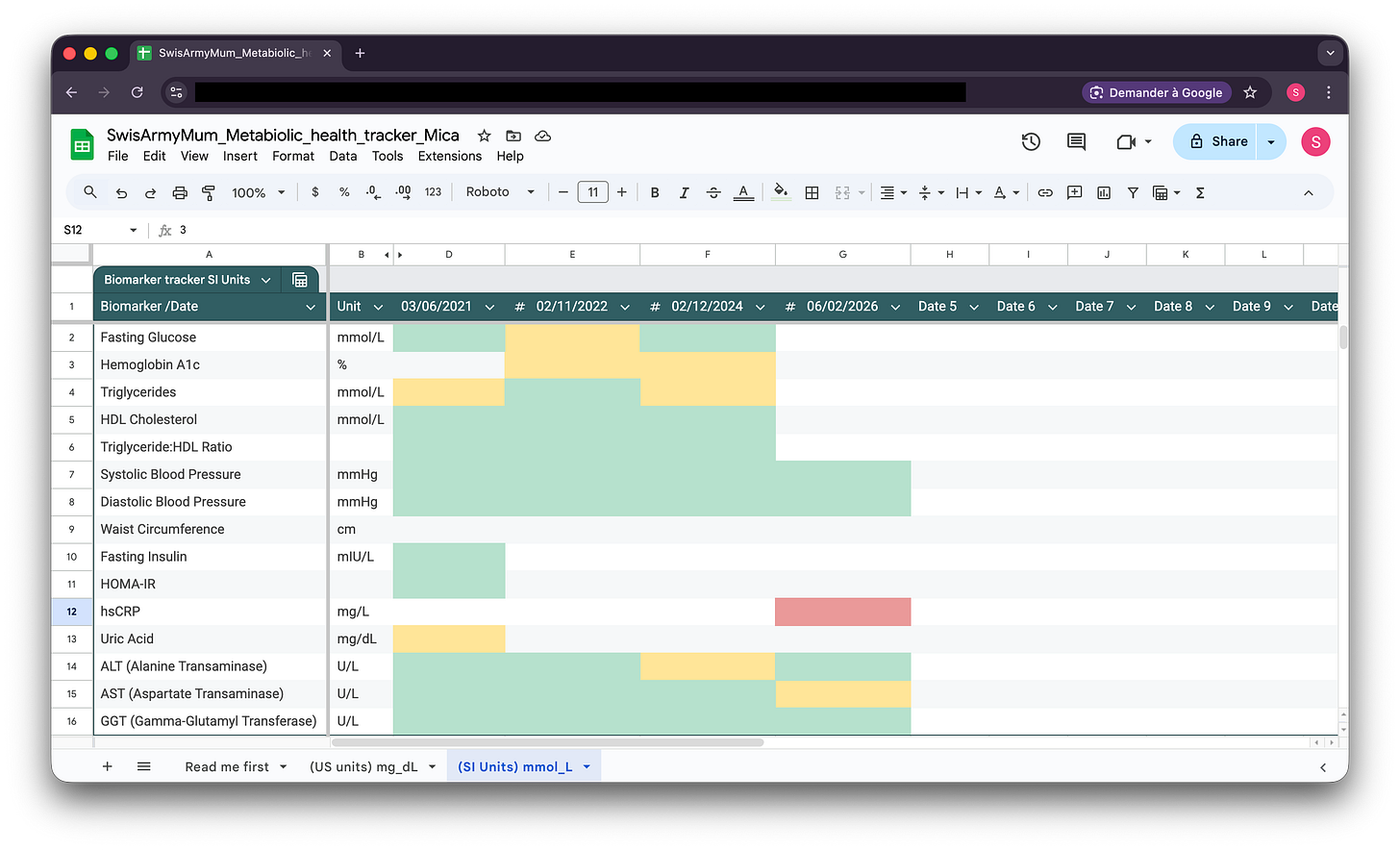This screenshot has height=850, width=1400.
Task: Star the document title
Action: [485, 136]
